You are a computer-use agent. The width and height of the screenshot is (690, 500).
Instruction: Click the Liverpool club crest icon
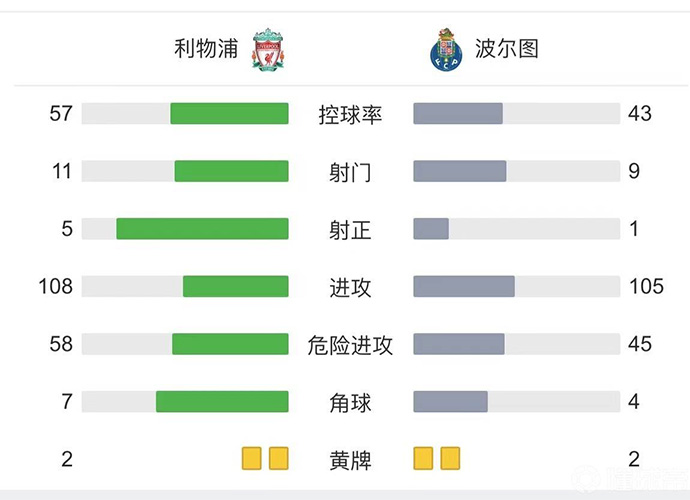point(267,50)
